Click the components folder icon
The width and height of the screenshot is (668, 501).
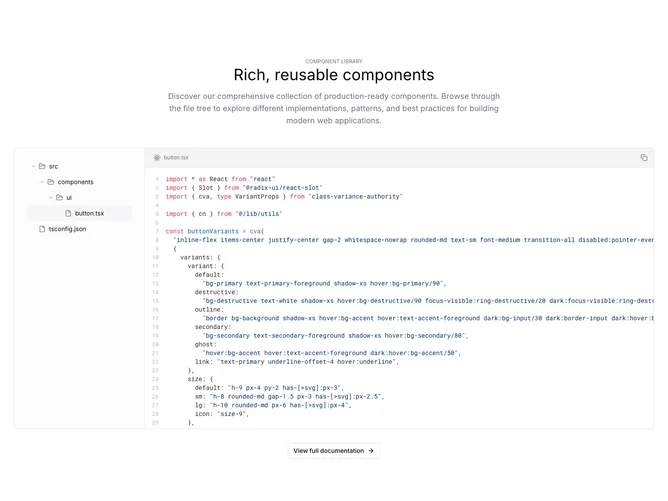point(51,182)
